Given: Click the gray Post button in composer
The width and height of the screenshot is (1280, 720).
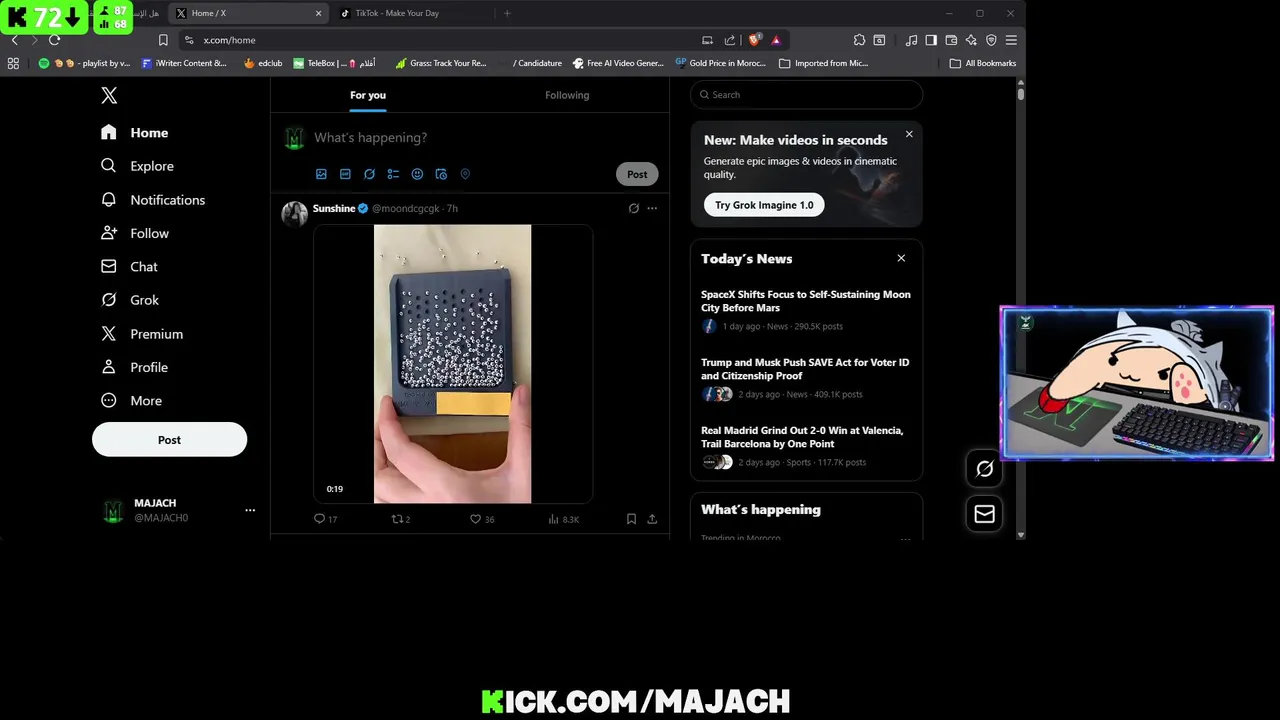Looking at the screenshot, I should 637,174.
